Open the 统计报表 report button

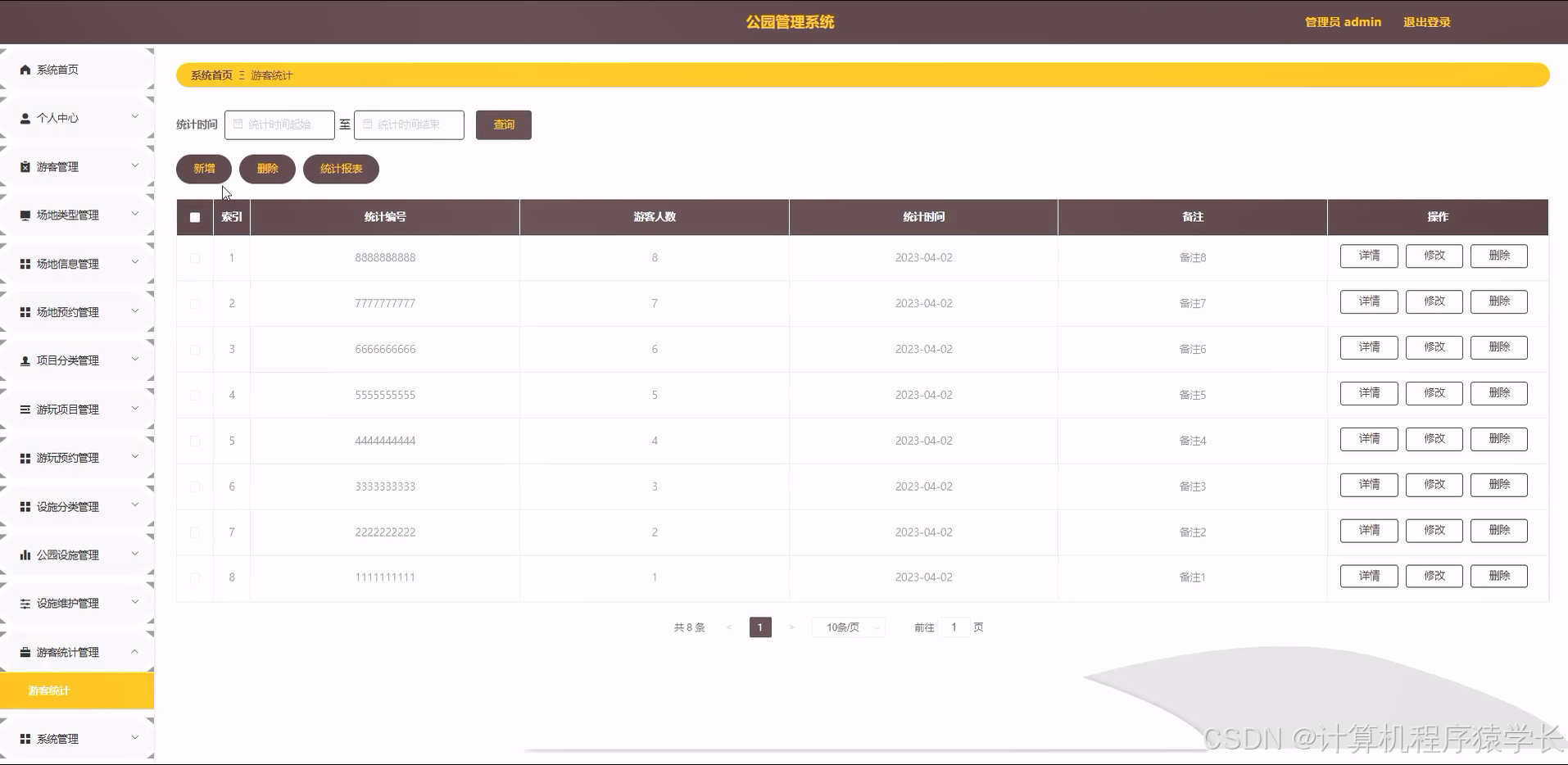pos(341,169)
